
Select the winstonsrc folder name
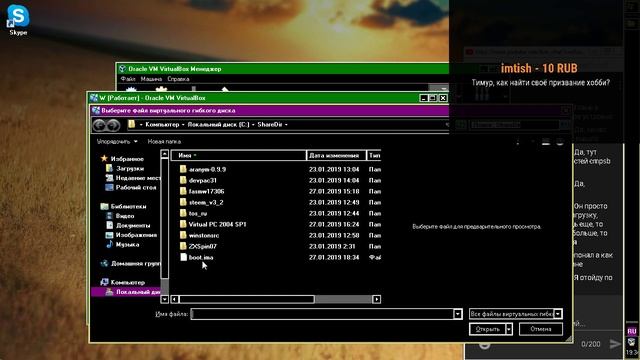pyautogui.click(x=204, y=235)
